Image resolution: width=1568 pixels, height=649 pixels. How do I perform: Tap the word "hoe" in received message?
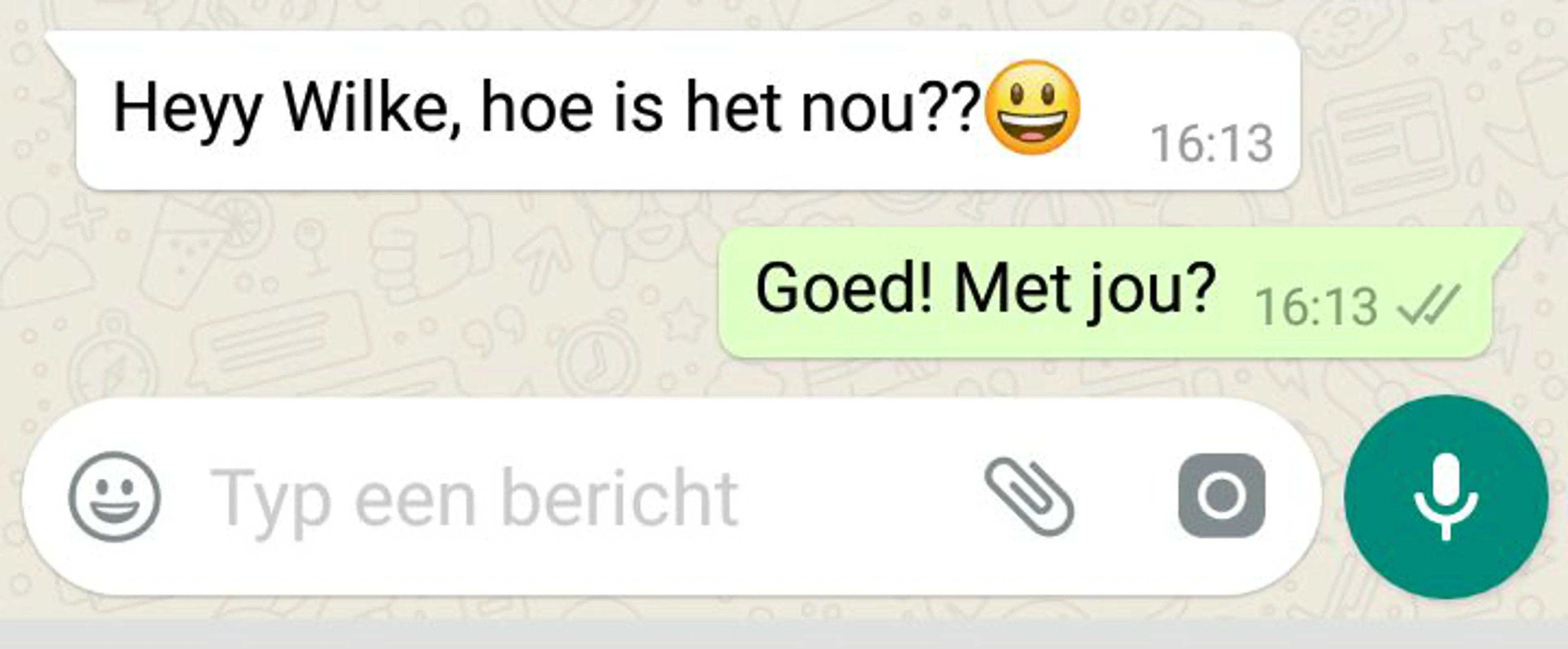537,108
